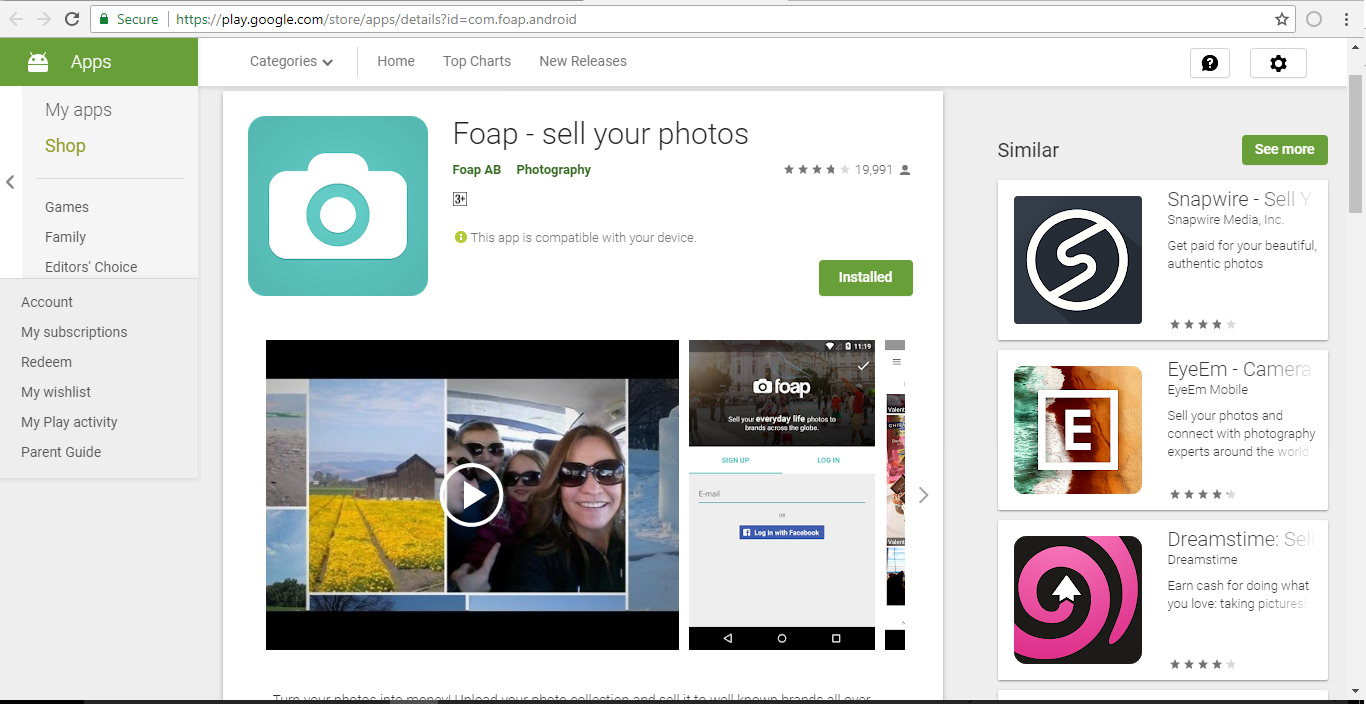Screen dimensions: 1366x704
Task: Open My Play activity link
Action: click(x=69, y=422)
